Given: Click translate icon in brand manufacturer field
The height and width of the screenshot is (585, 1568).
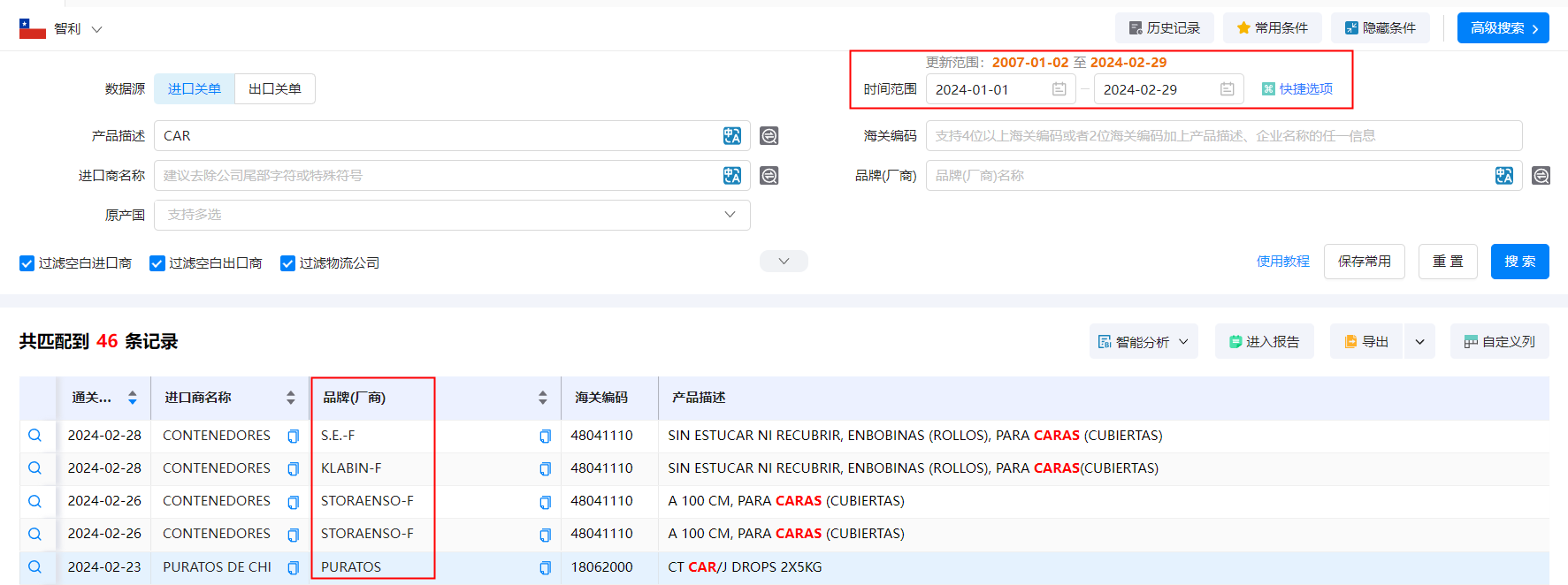Looking at the screenshot, I should pos(1503,176).
